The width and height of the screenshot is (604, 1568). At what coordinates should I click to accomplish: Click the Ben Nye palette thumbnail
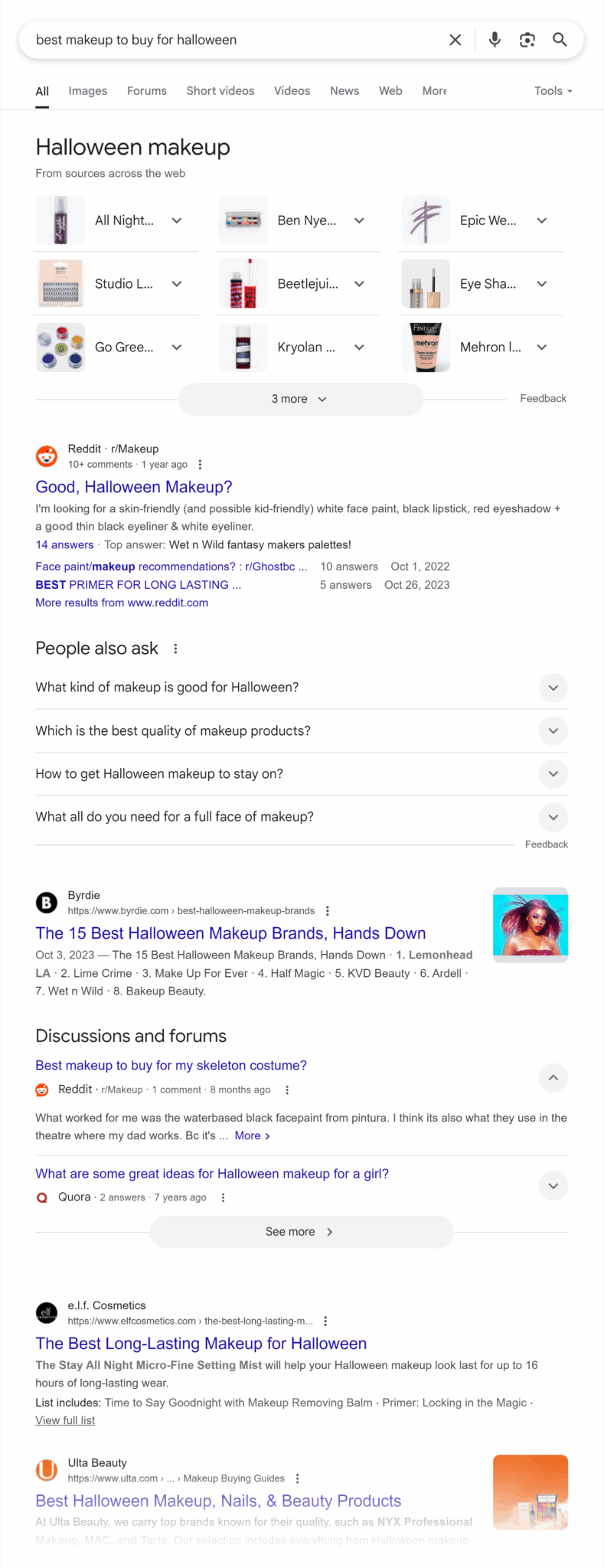point(243,220)
